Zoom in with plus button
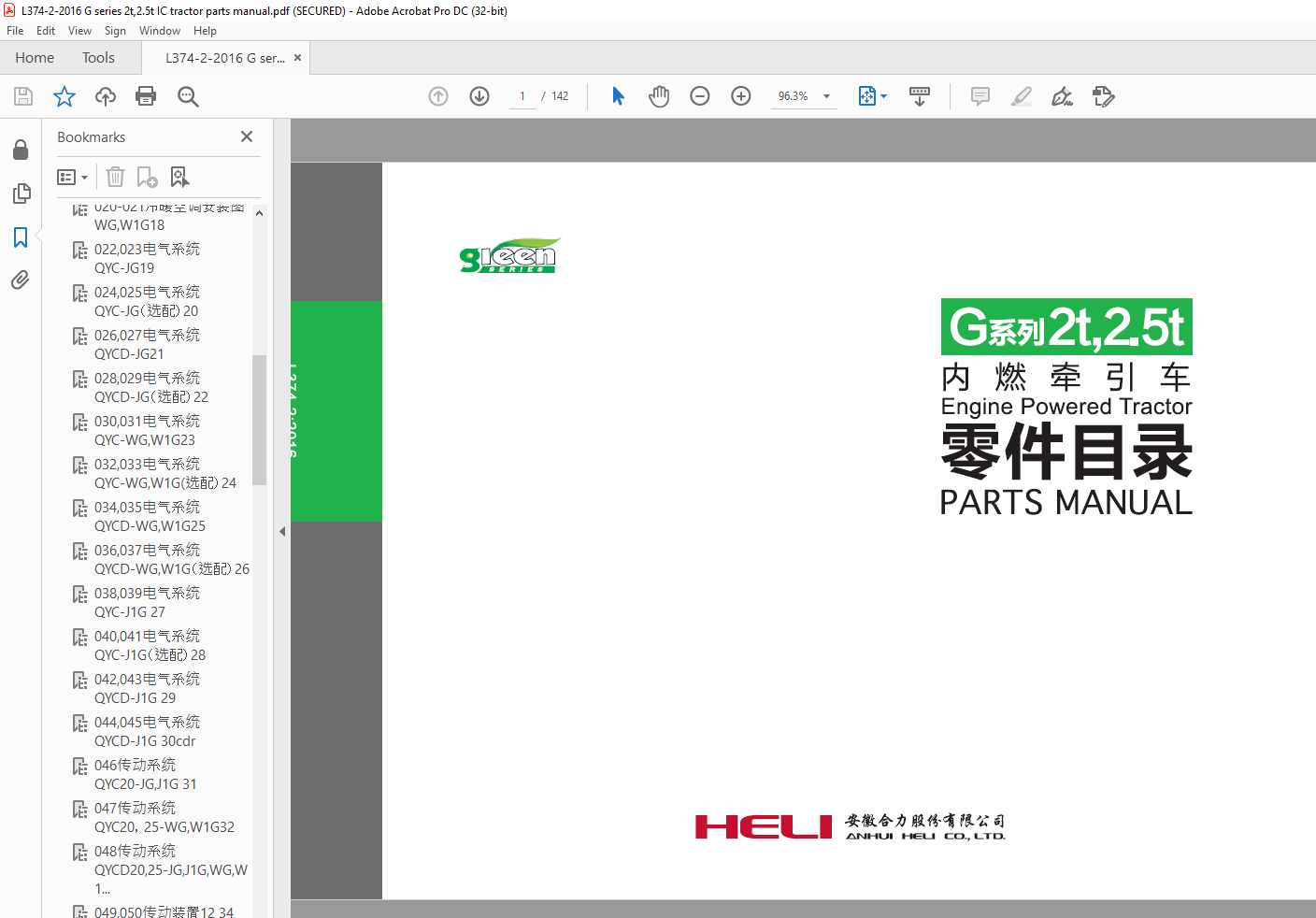The height and width of the screenshot is (918, 1316). coord(741,96)
